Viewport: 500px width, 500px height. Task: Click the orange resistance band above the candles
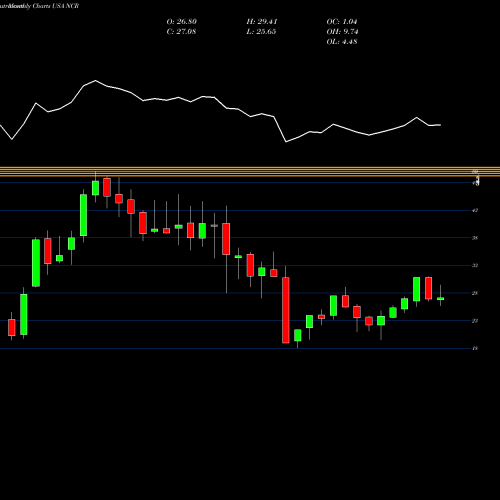250,172
